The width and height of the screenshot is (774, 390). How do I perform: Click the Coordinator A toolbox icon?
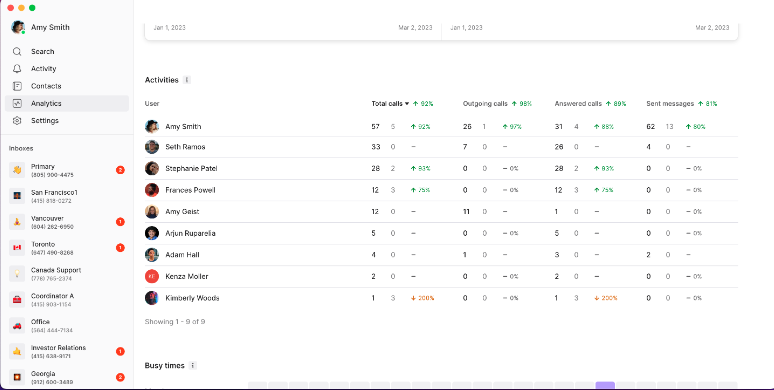(x=17, y=300)
